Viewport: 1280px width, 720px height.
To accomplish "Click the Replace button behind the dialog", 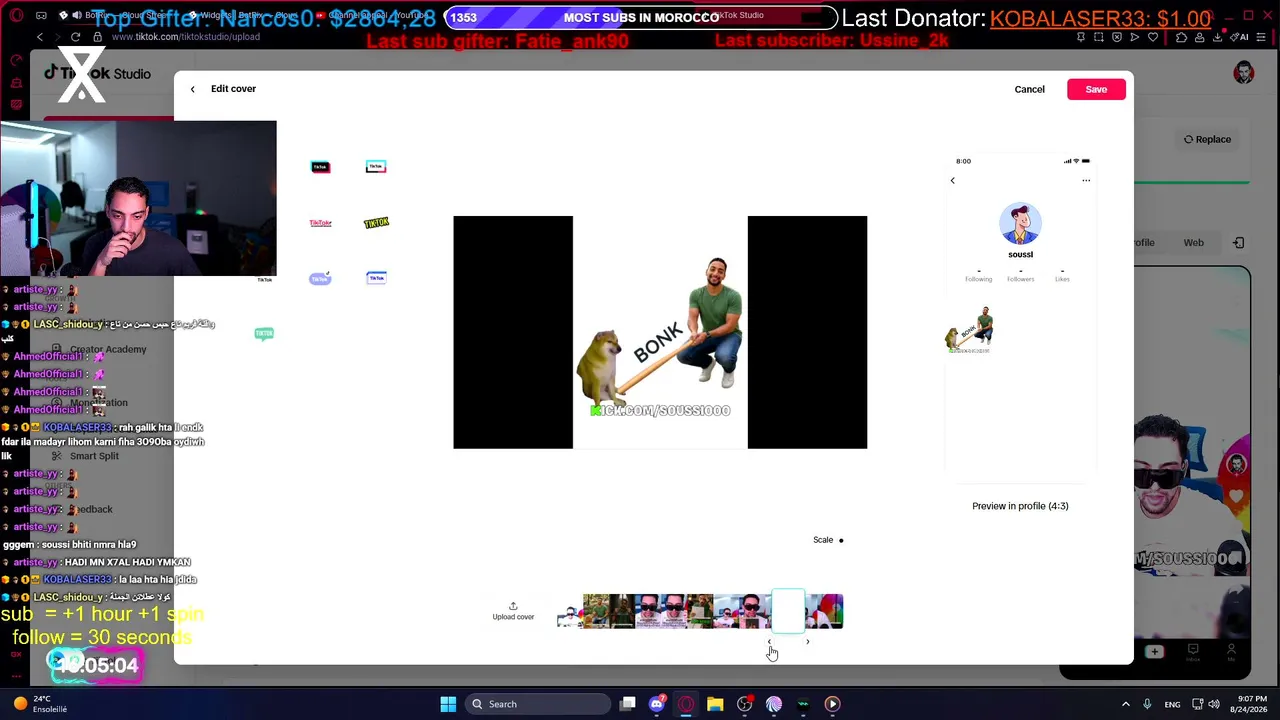I will (x=1208, y=139).
